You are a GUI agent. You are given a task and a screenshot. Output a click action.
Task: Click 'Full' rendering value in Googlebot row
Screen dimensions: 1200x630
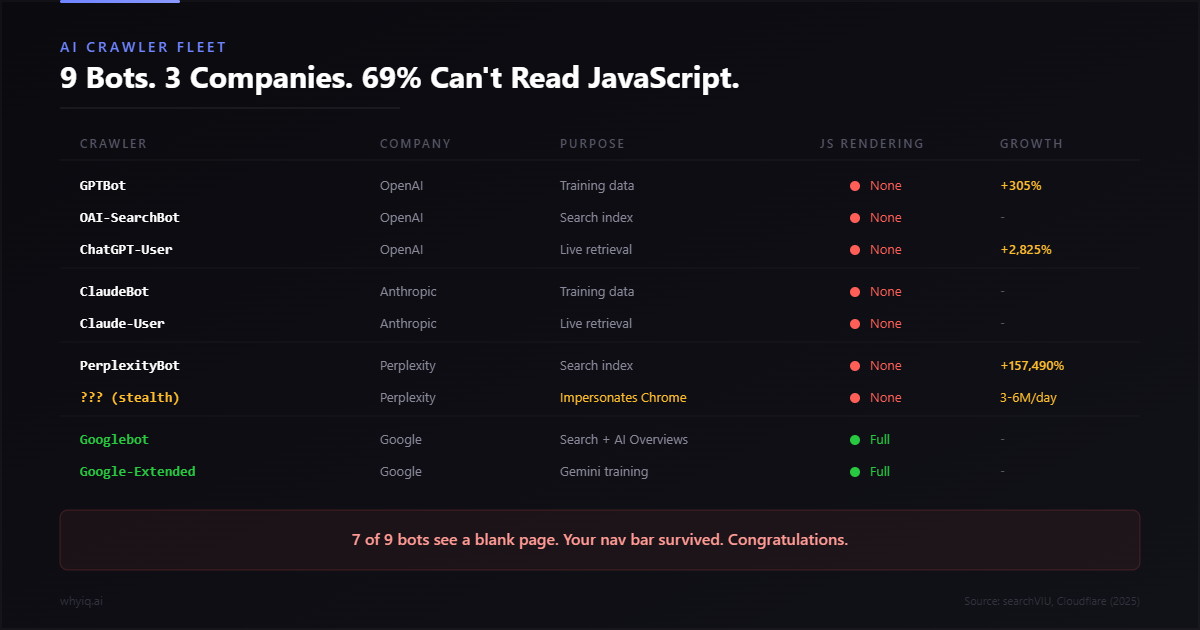880,440
